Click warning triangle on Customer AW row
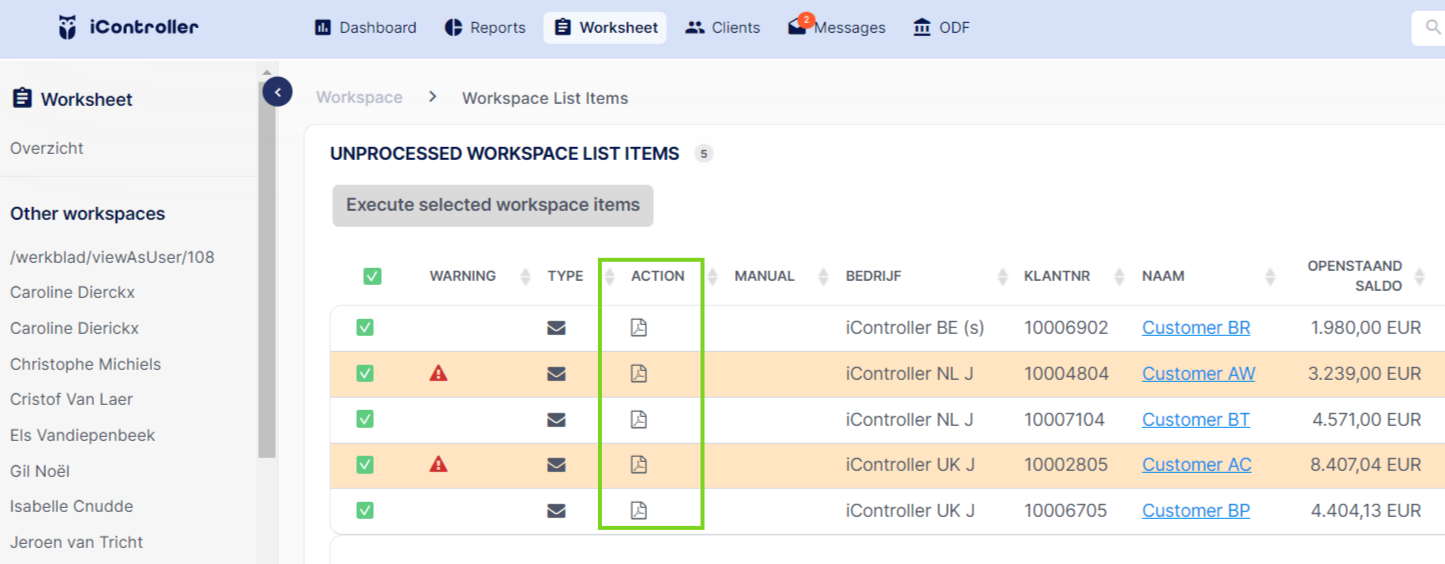The image size is (1445, 564). (438, 373)
